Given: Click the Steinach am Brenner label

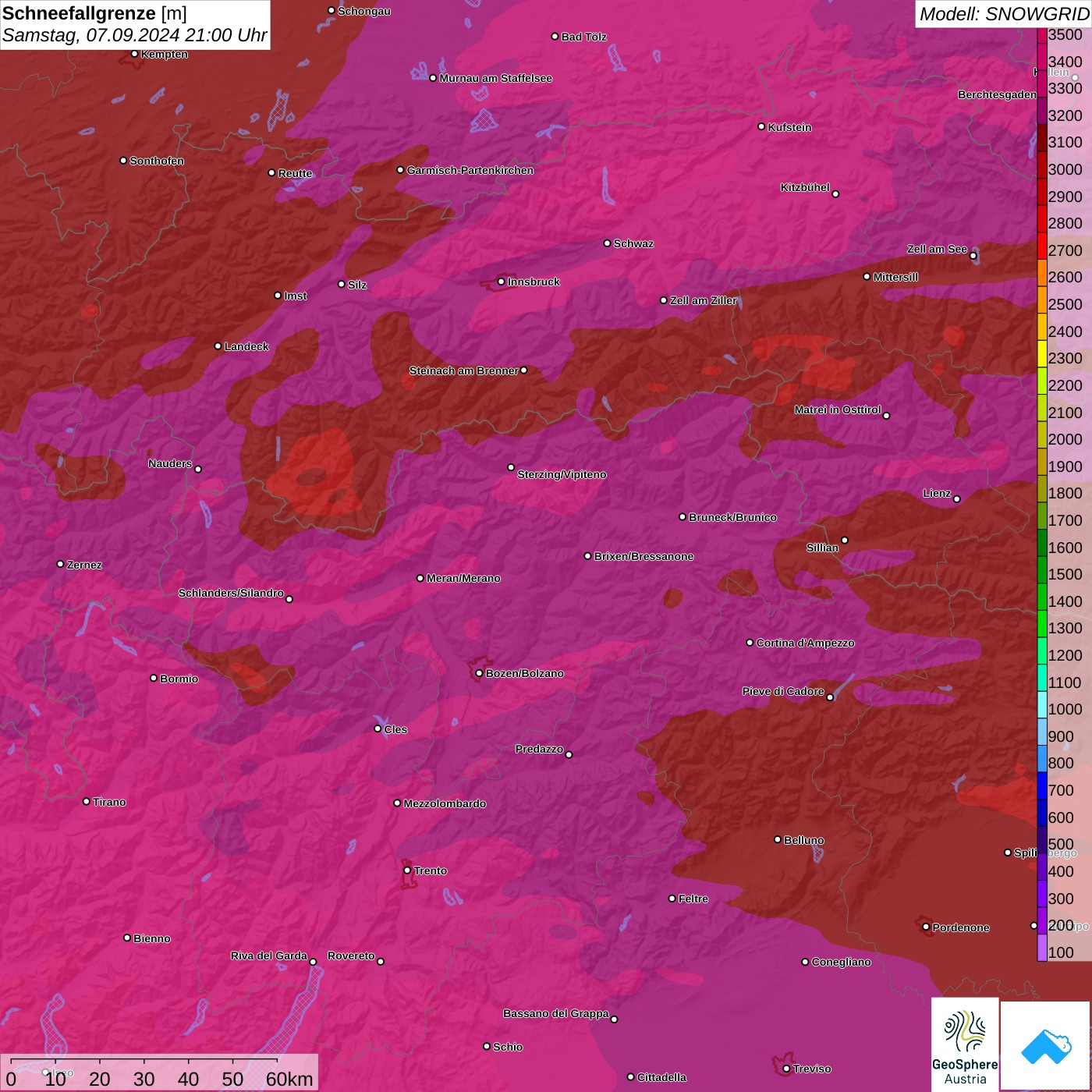Looking at the screenshot, I should click(x=463, y=370).
